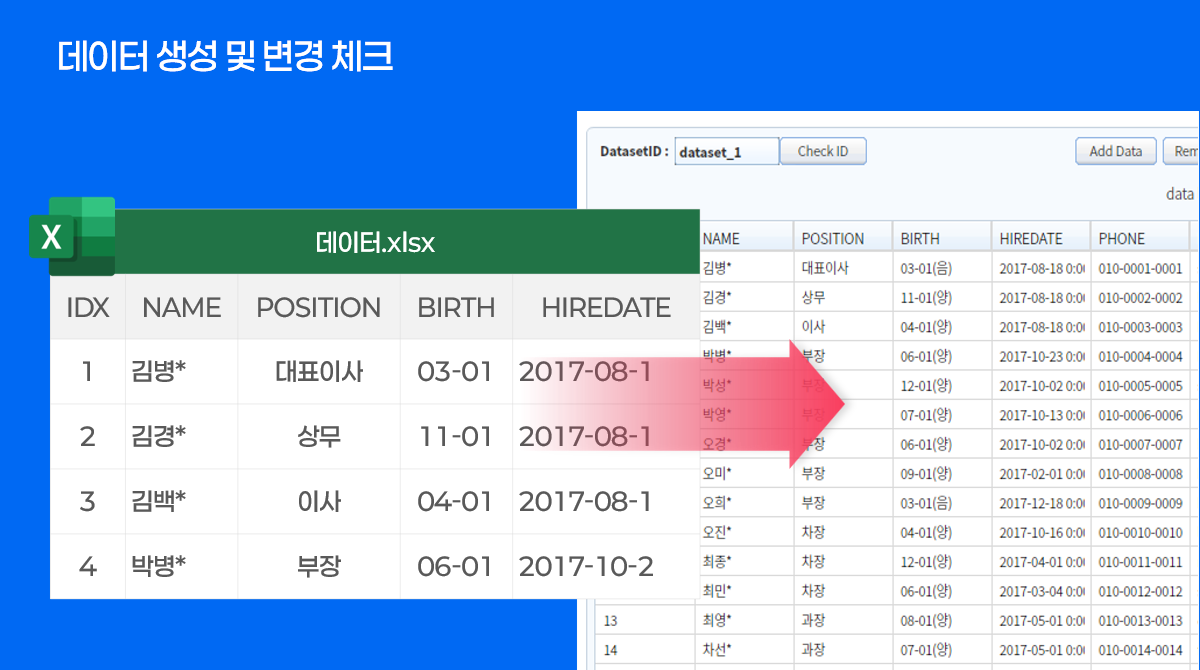This screenshot has width=1200, height=670.
Task: Select the 04-01 birth cell in Excel table
Action: [x=456, y=501]
